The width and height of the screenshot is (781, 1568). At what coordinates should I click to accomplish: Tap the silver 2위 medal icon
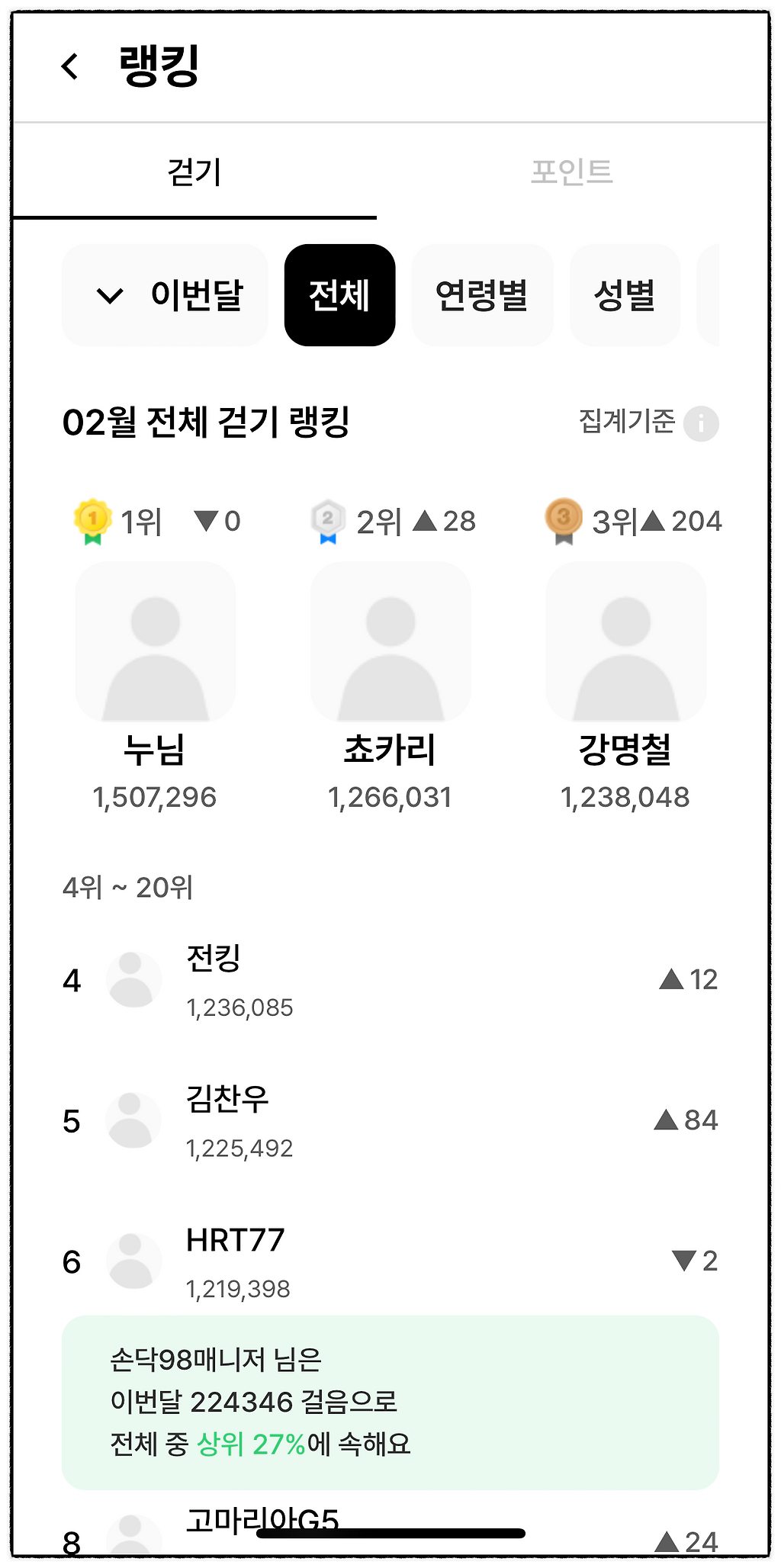(328, 521)
